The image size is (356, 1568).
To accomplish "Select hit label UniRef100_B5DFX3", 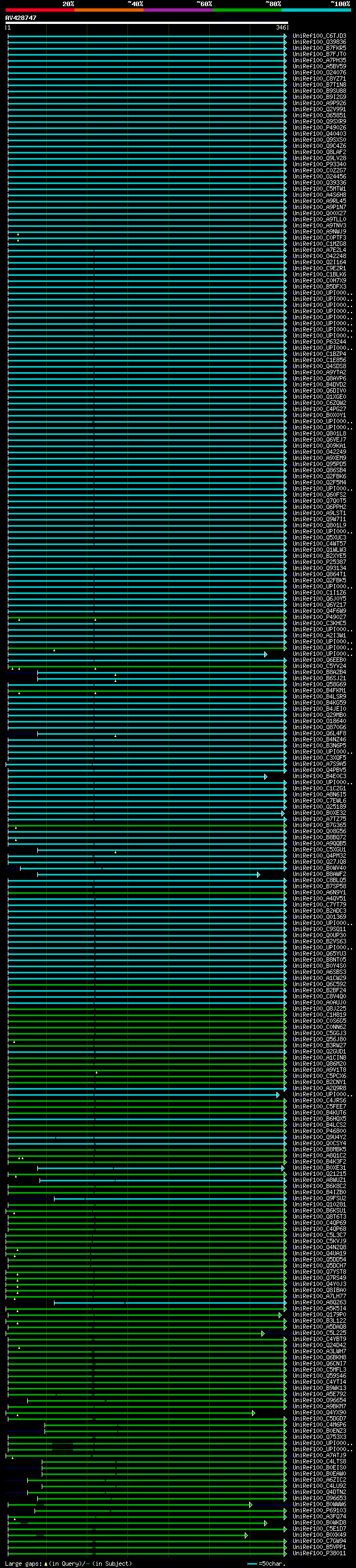I will 319,286.
